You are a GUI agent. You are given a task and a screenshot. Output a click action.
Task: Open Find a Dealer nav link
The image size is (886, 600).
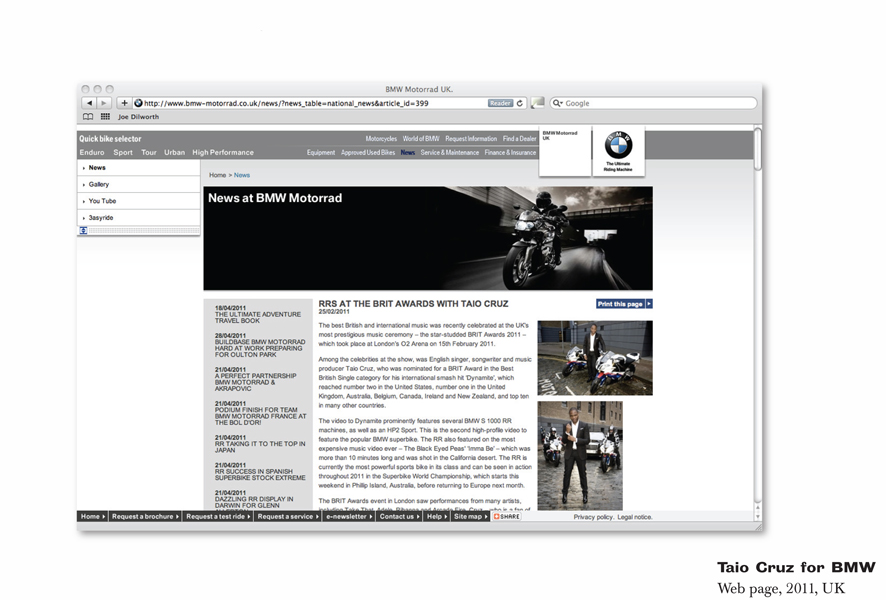520,138
